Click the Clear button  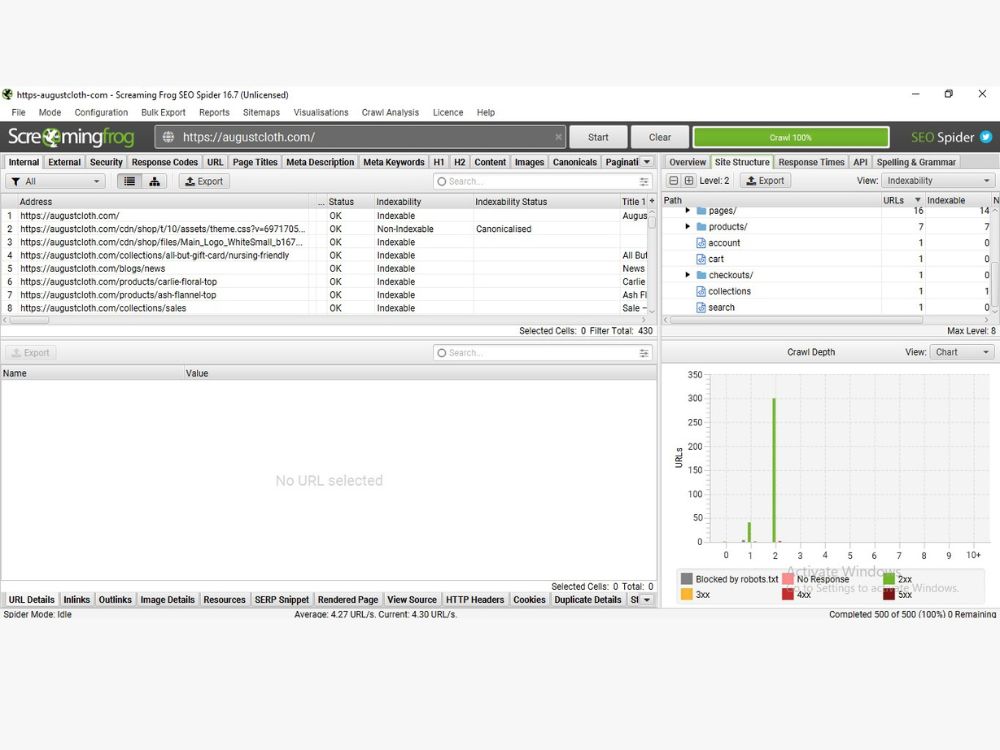coord(659,137)
